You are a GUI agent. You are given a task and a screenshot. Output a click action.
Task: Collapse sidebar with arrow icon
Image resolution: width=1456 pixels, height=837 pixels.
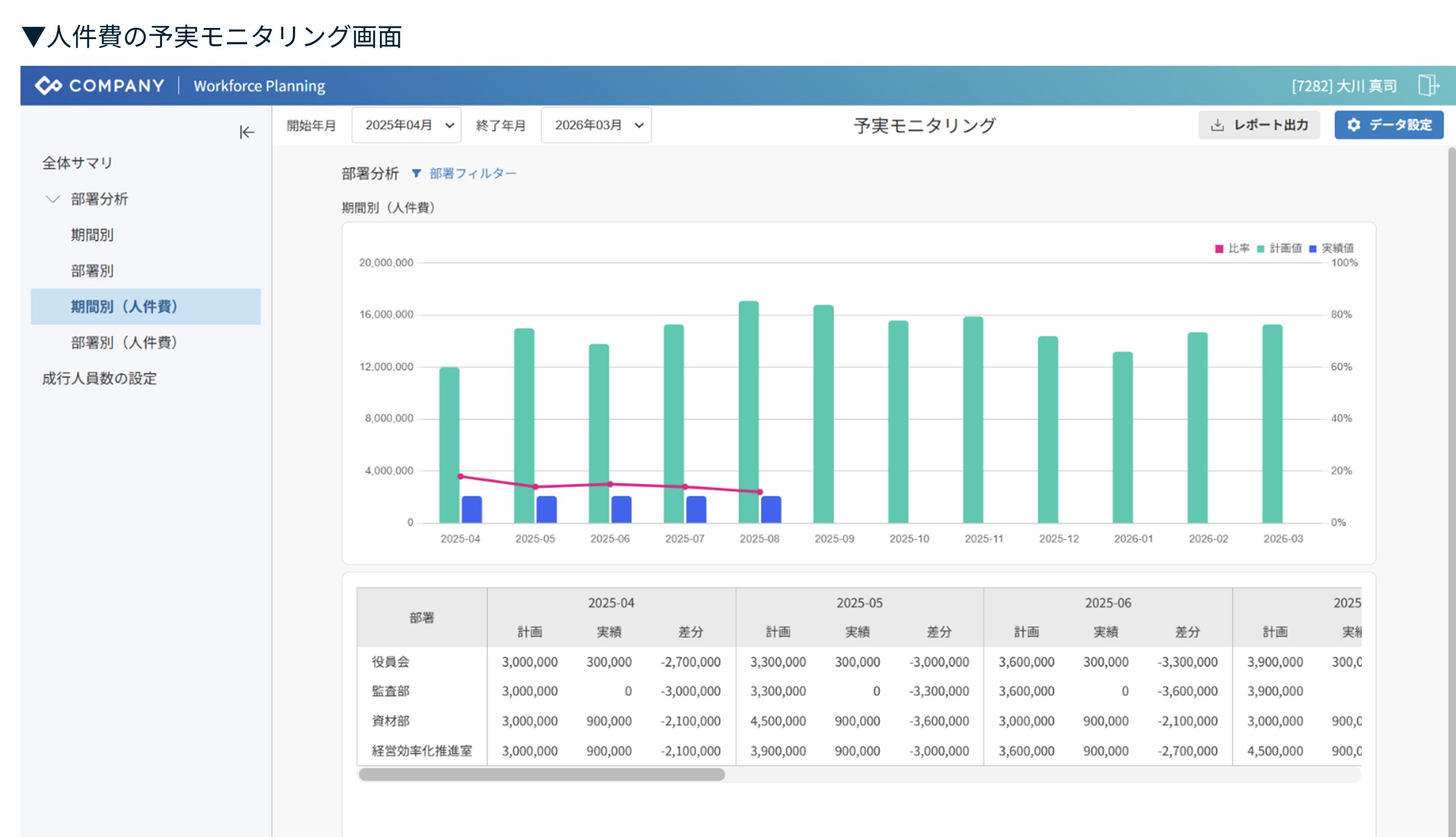(x=246, y=132)
